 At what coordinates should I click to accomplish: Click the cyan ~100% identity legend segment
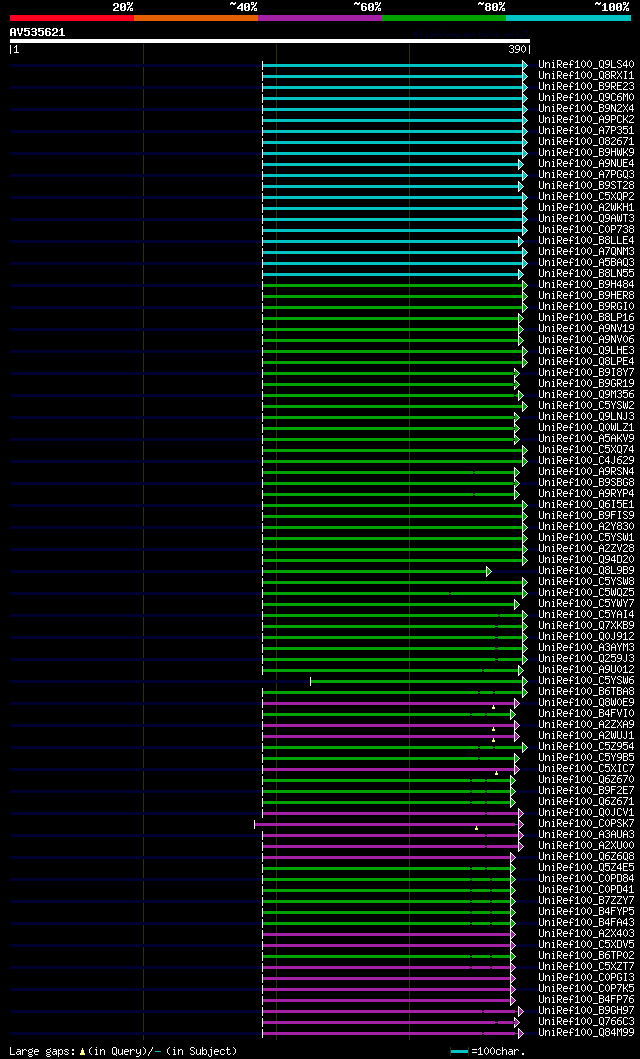click(x=568, y=18)
